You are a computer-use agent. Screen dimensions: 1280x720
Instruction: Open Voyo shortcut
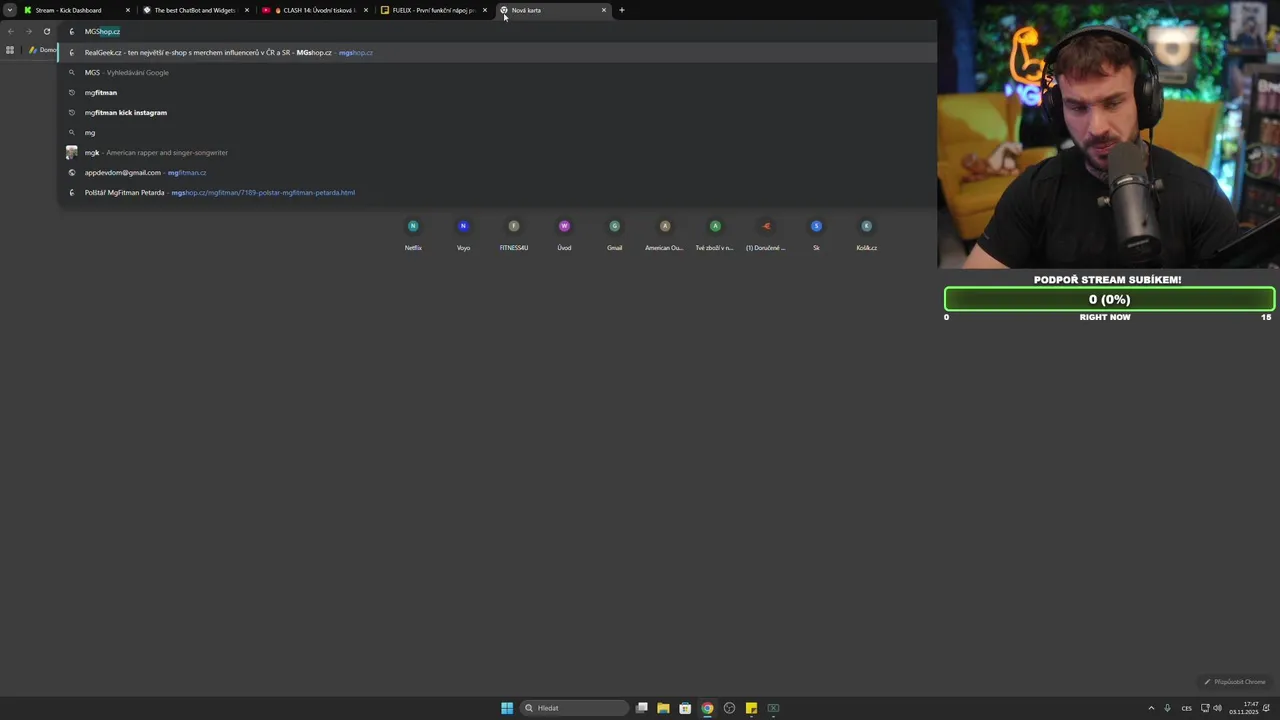463,234
